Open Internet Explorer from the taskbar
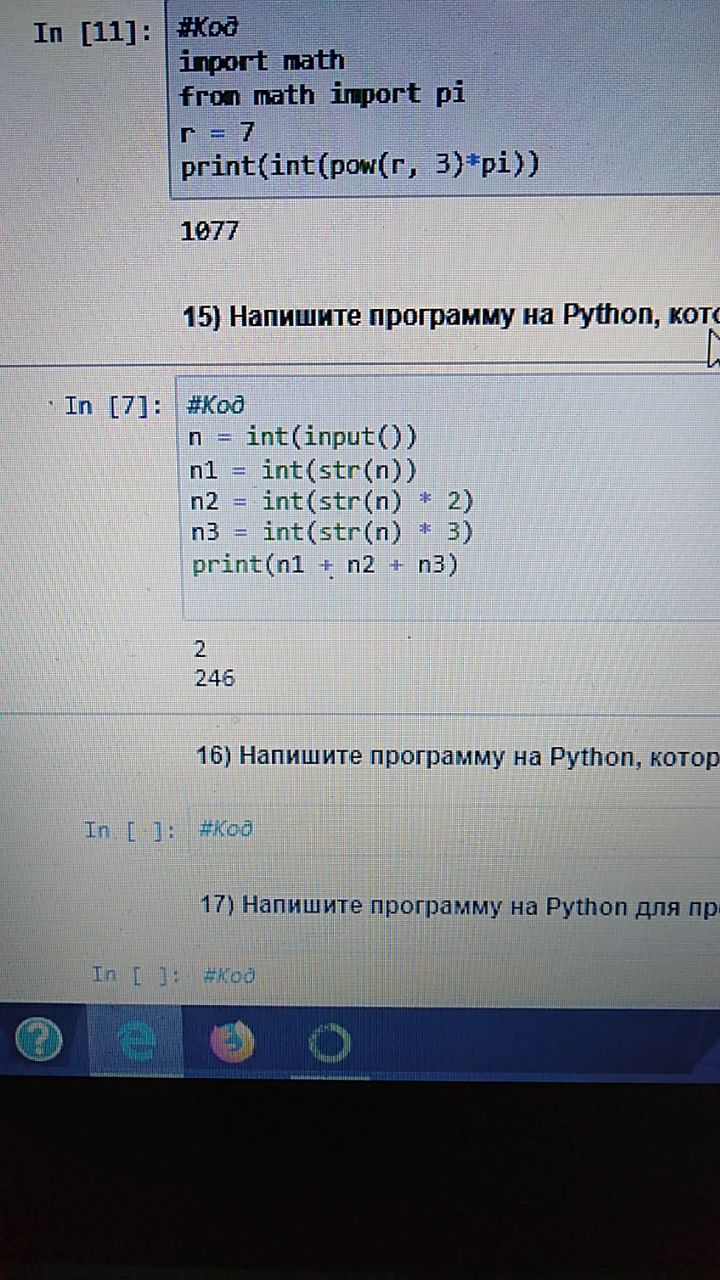The image size is (720, 1280). click(134, 1043)
